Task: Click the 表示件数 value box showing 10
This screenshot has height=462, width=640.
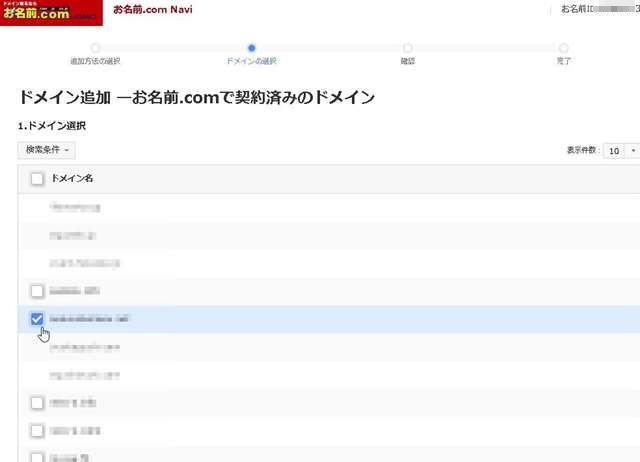Action: pyautogui.click(x=613, y=150)
